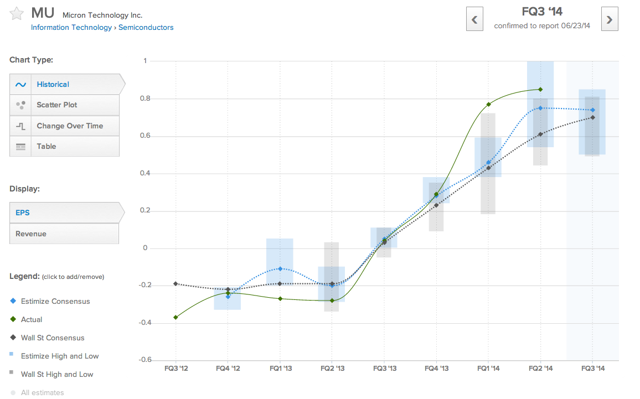Click the FQ2 '13 axis label
This screenshot has height=399, width=640.
click(x=332, y=368)
